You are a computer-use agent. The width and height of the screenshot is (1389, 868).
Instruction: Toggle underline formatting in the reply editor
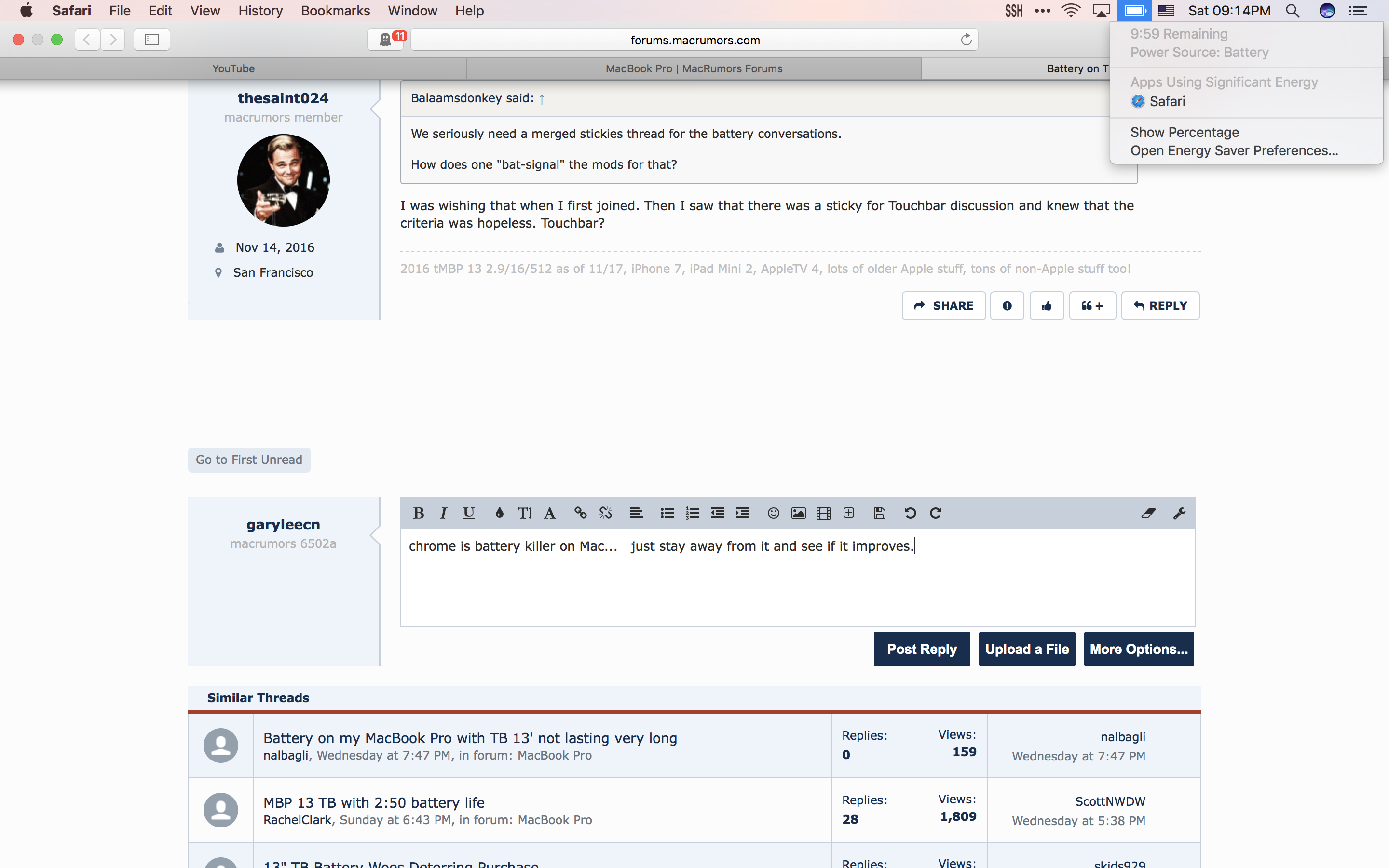468,513
